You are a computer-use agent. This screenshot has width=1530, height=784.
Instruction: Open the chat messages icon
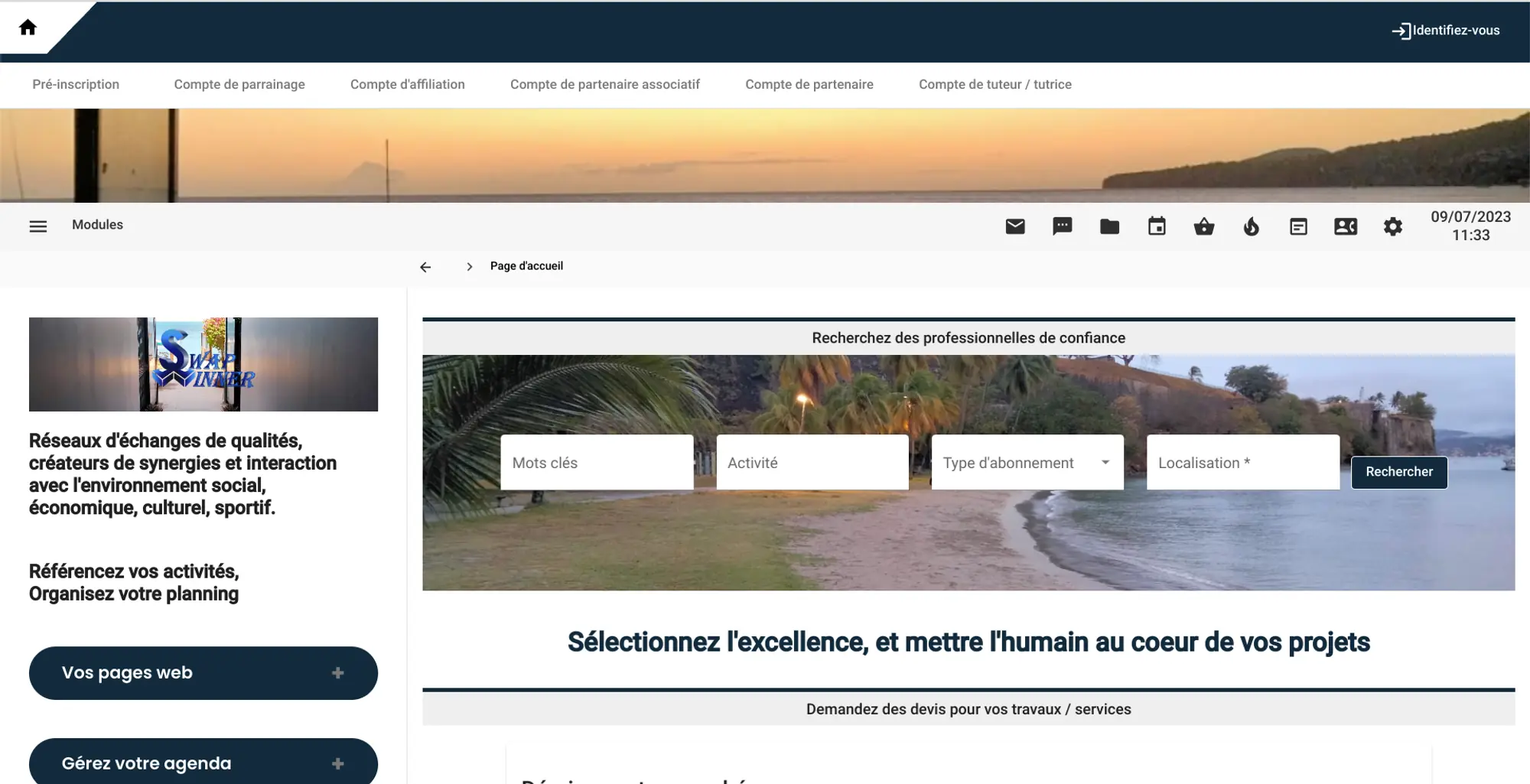click(1063, 226)
